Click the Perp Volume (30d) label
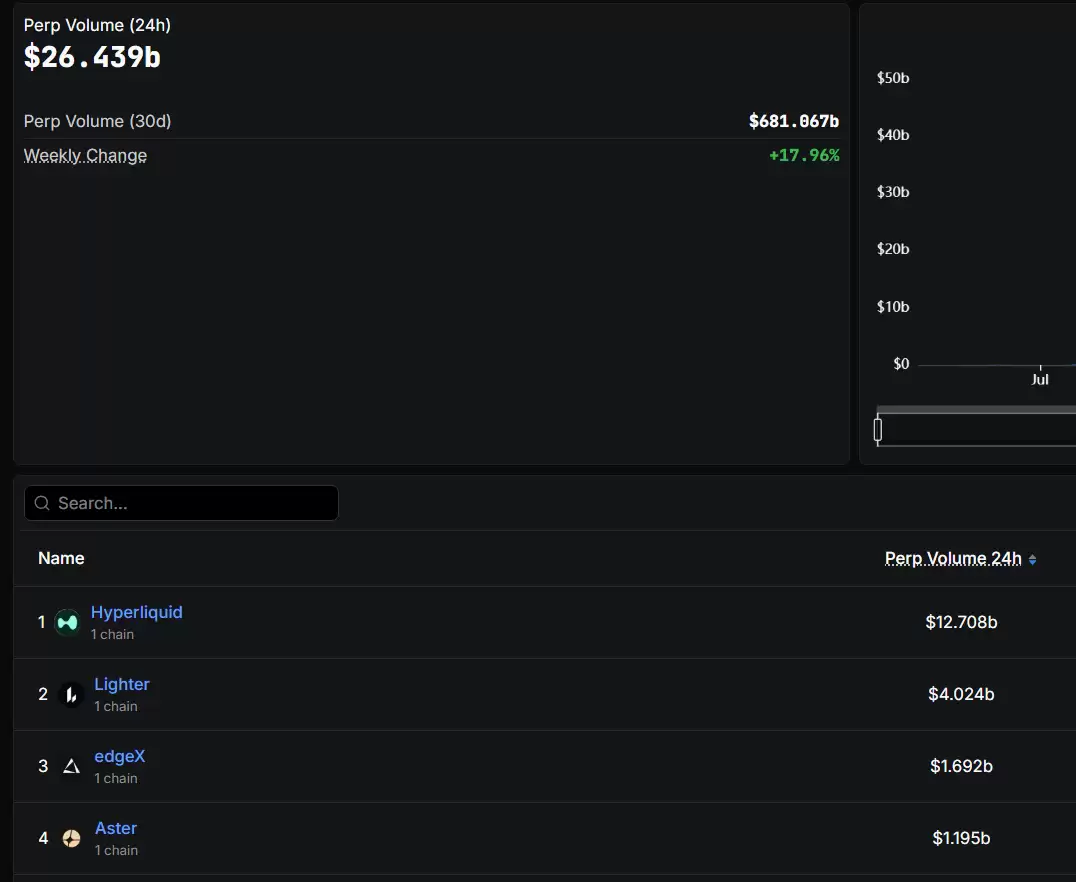Image resolution: width=1076 pixels, height=882 pixels. point(97,121)
